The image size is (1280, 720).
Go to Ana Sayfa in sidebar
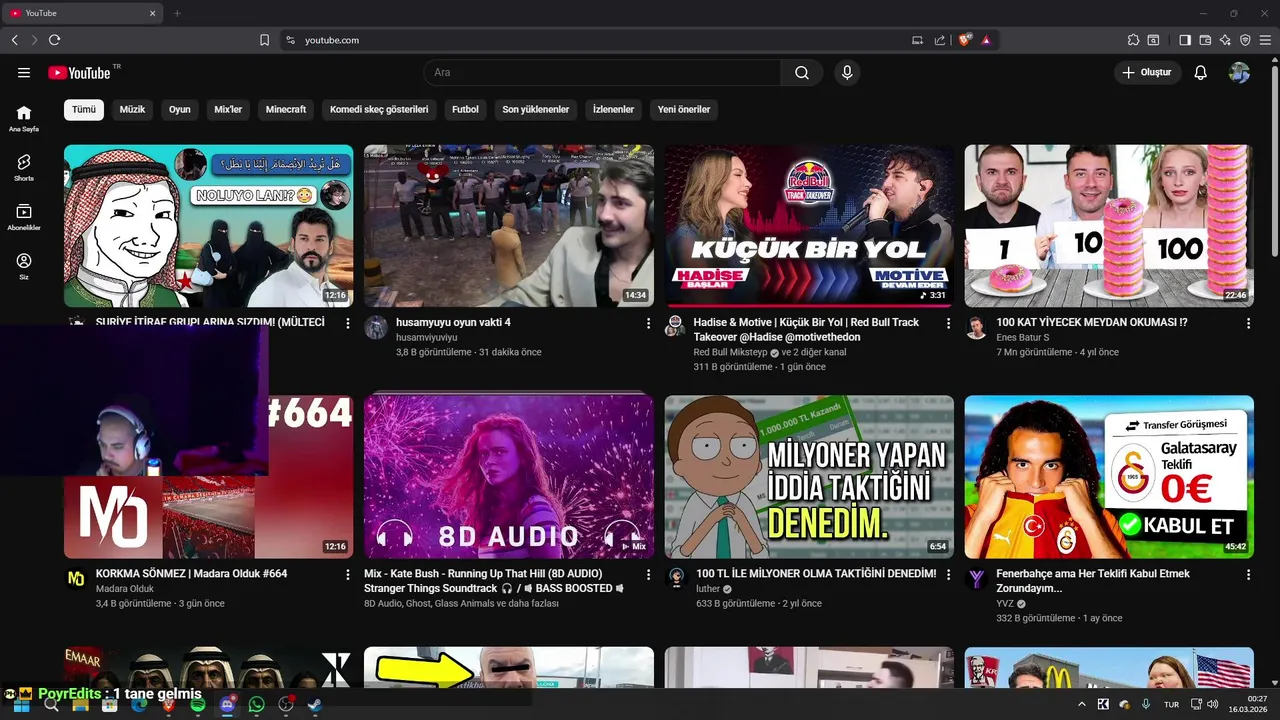24,118
